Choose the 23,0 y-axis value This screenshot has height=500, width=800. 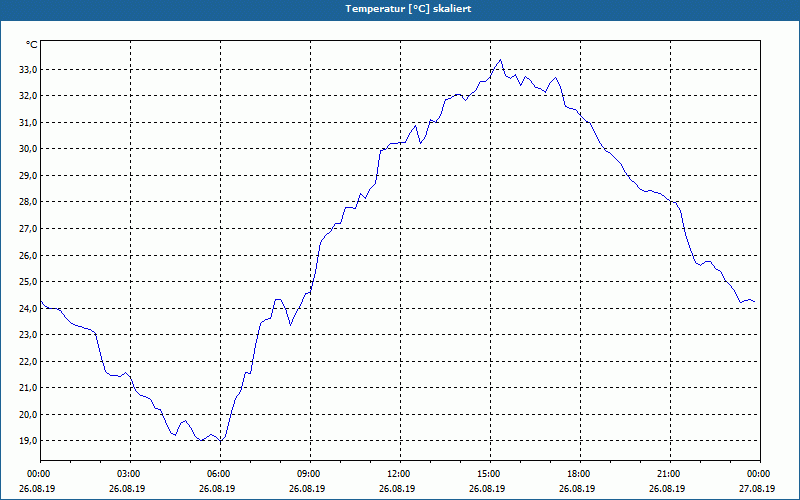pos(28,335)
